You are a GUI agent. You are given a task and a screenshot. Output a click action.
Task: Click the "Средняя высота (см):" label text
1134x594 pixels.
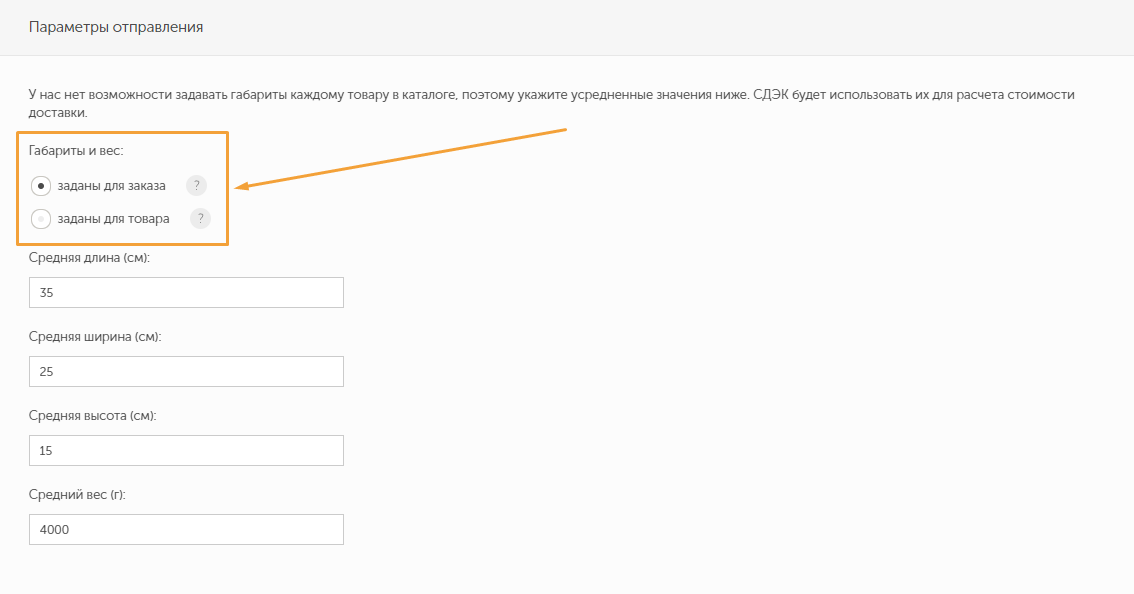click(x=93, y=416)
